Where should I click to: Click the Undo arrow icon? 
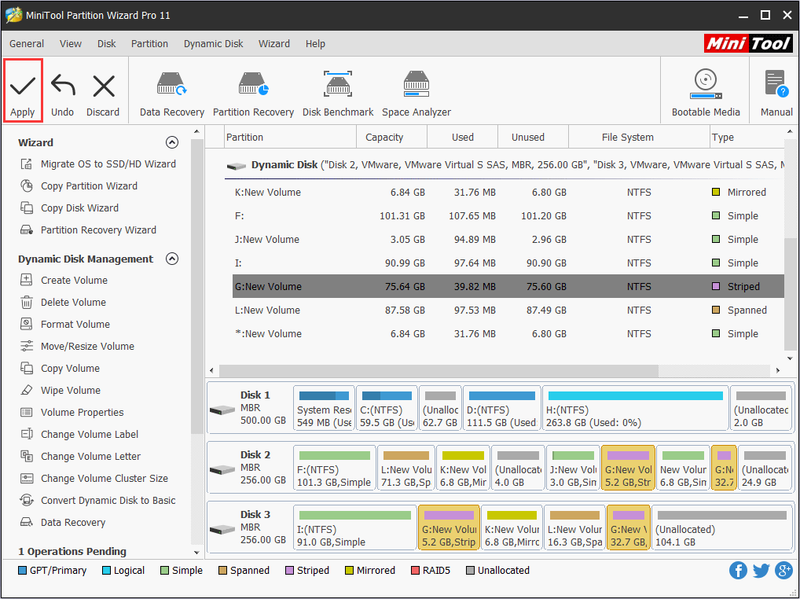[x=63, y=86]
